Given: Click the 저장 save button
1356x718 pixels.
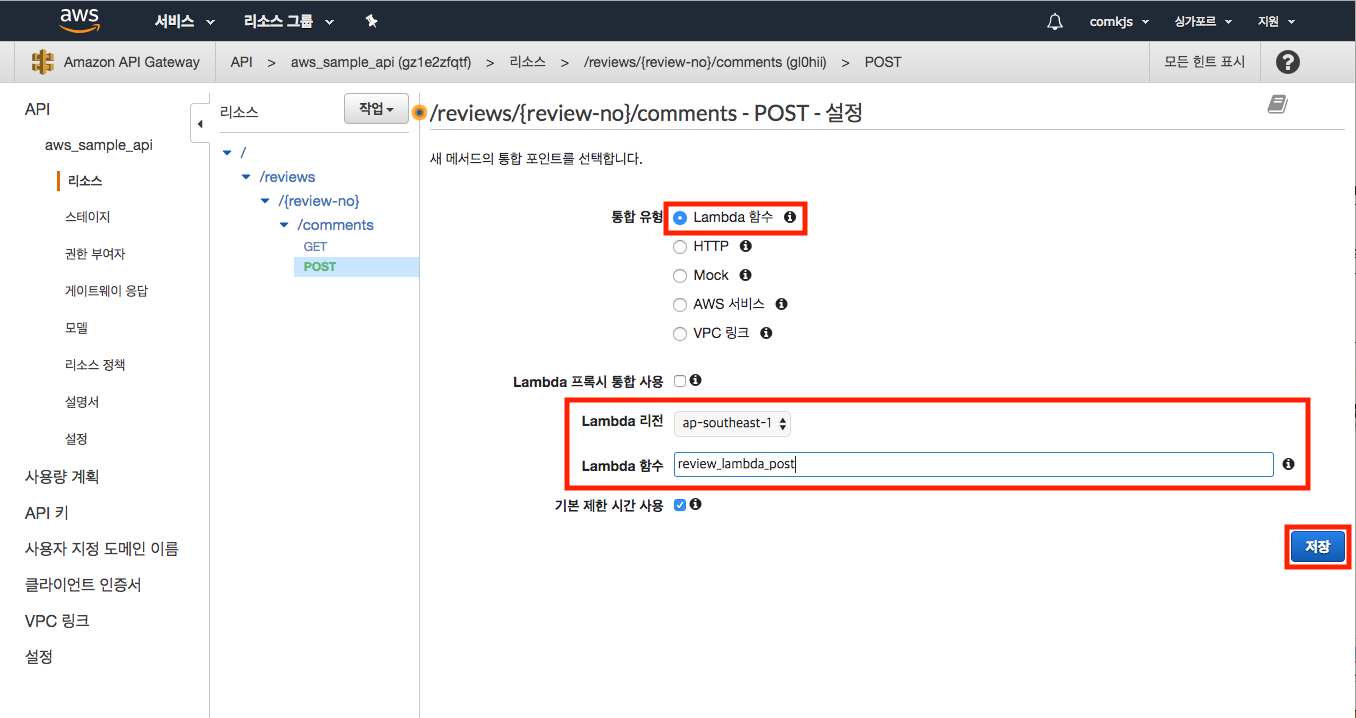Looking at the screenshot, I should point(1317,547).
